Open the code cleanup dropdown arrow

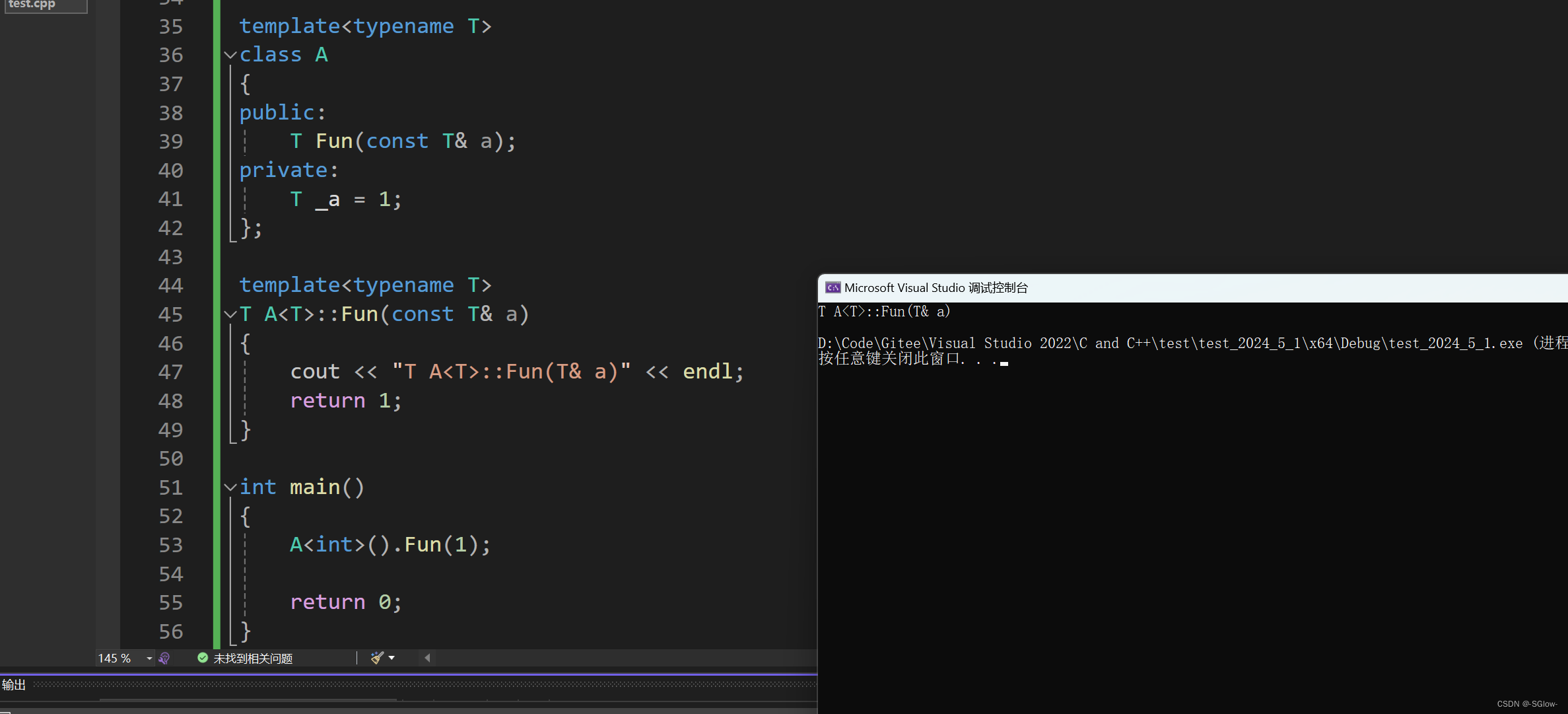coord(392,658)
